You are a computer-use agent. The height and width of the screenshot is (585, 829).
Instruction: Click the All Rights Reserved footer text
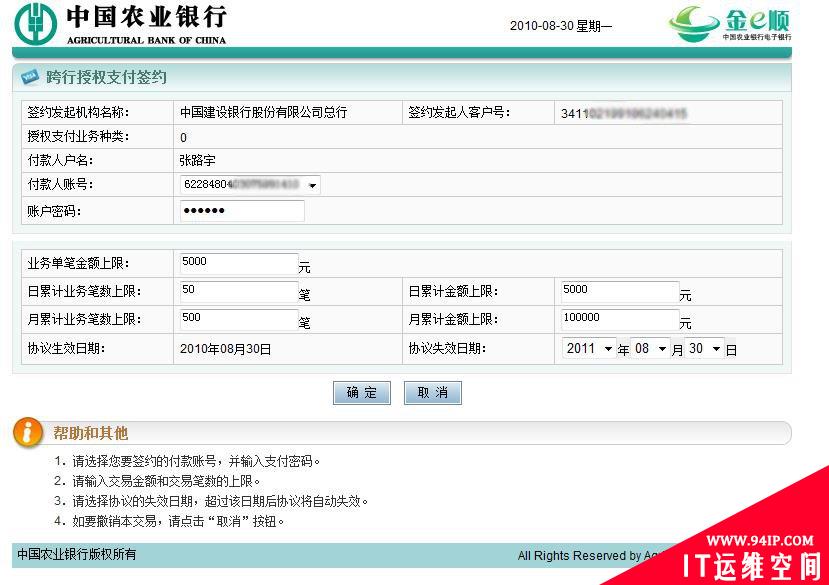point(589,555)
